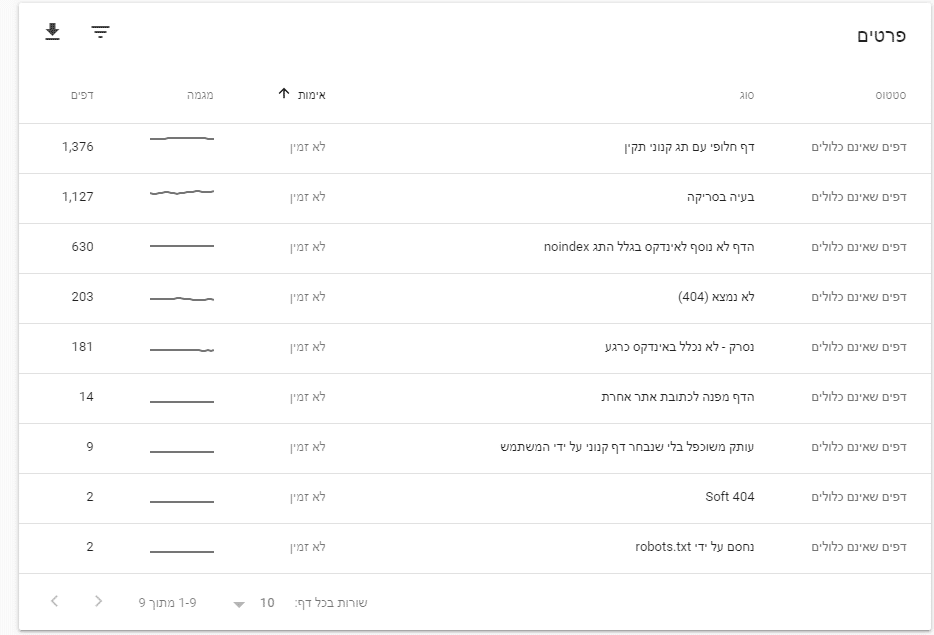
Task: Go to the previous page arrow
Action: [x=54, y=602]
